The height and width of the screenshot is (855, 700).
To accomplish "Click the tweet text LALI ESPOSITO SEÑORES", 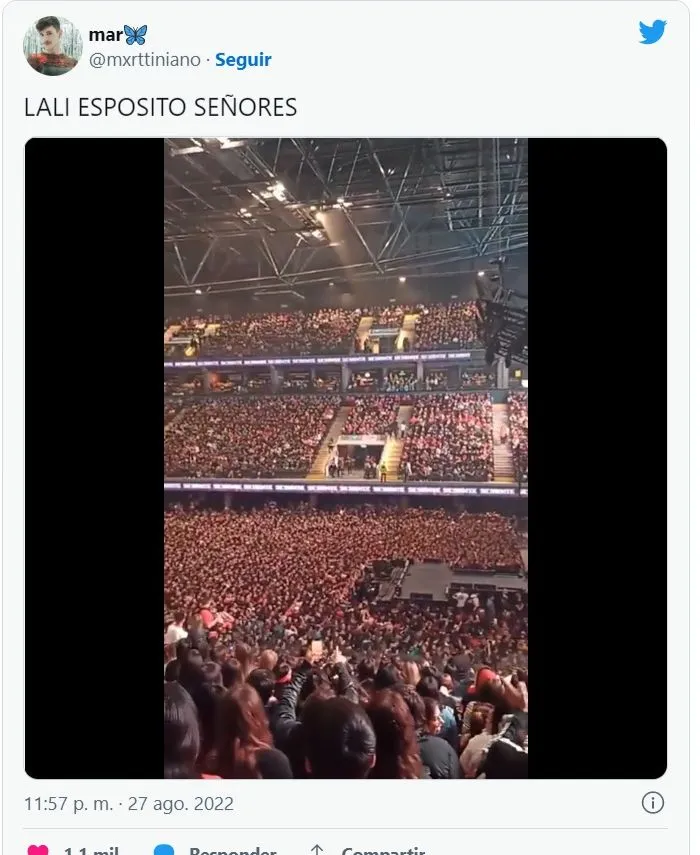I will pyautogui.click(x=160, y=107).
